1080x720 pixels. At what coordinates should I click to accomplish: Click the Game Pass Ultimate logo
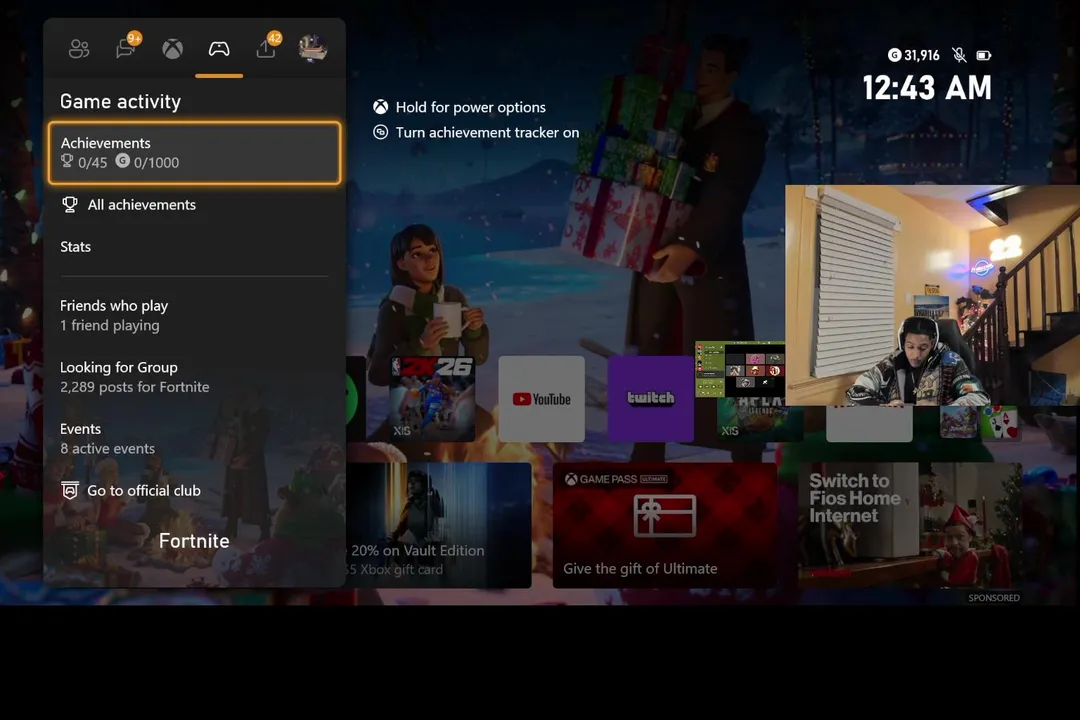coord(616,479)
